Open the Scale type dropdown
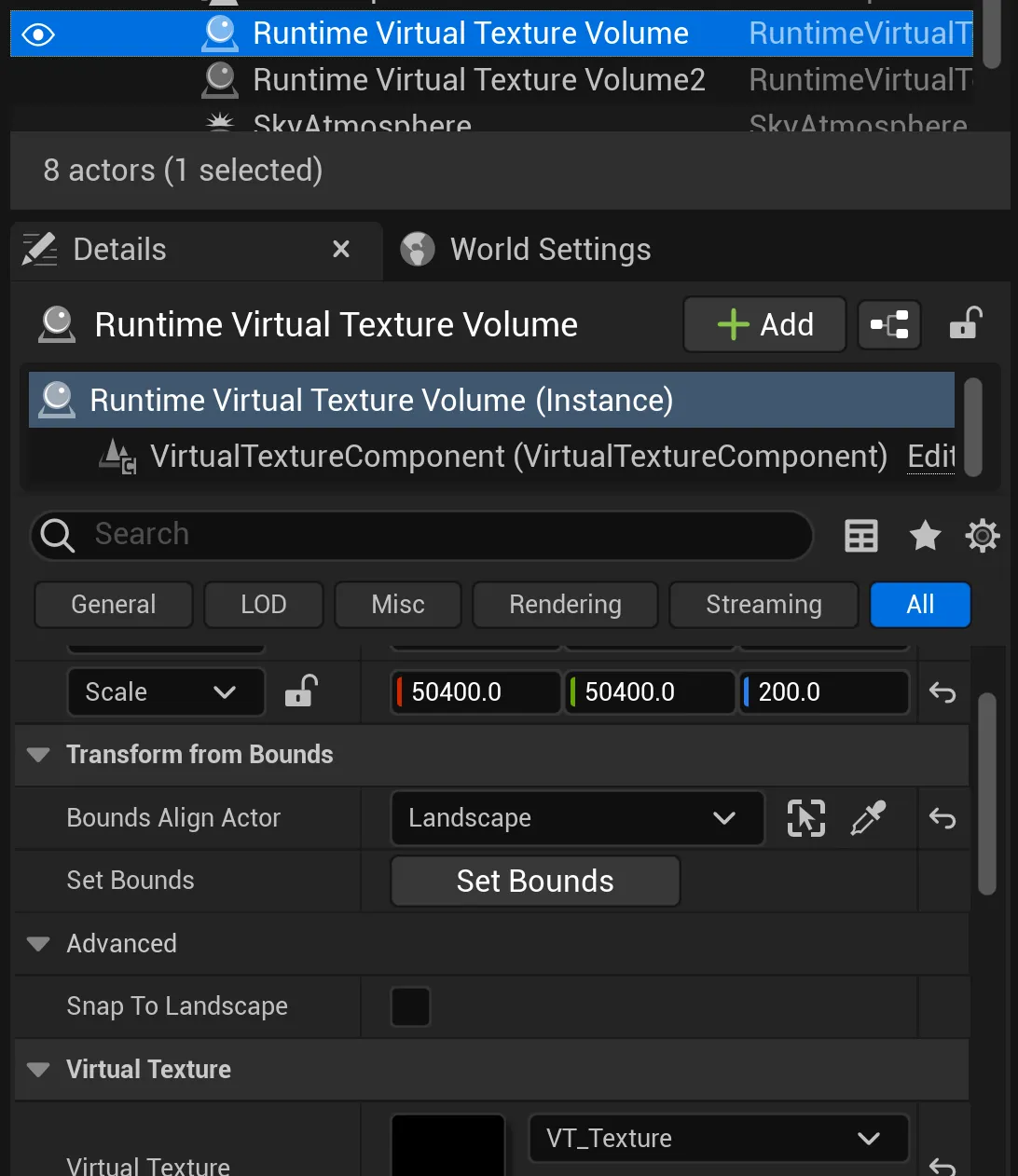The width and height of the screenshot is (1018, 1176). tap(166, 692)
